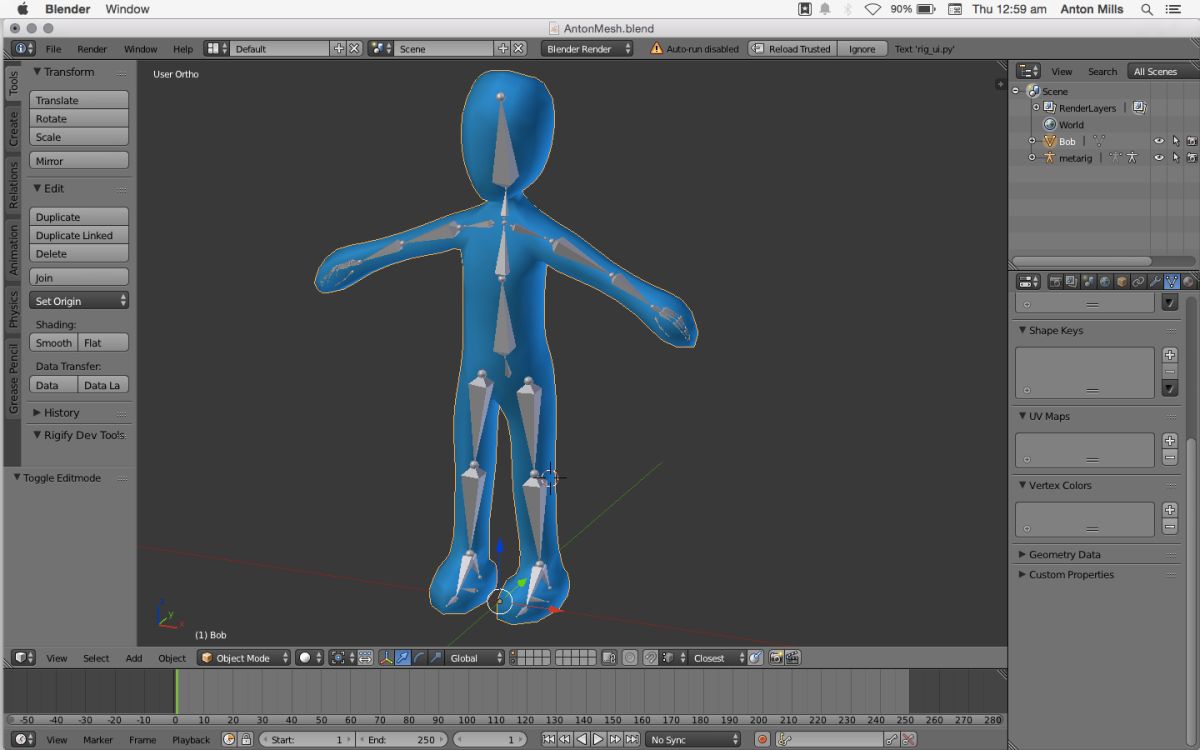Select the translate manipulator arrow icon
The height and width of the screenshot is (750, 1200).
tap(403, 658)
